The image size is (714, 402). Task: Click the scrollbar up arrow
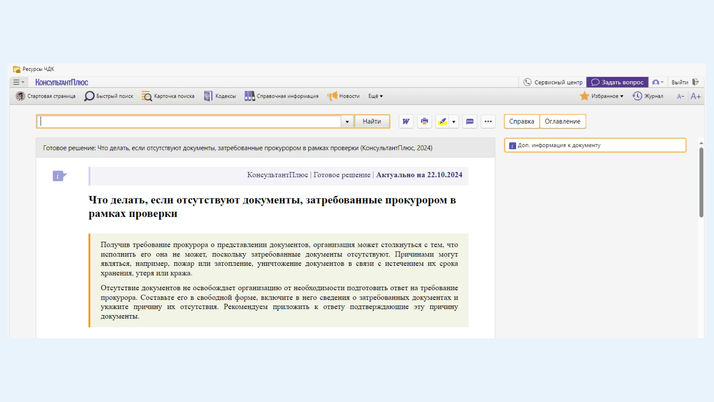701,143
